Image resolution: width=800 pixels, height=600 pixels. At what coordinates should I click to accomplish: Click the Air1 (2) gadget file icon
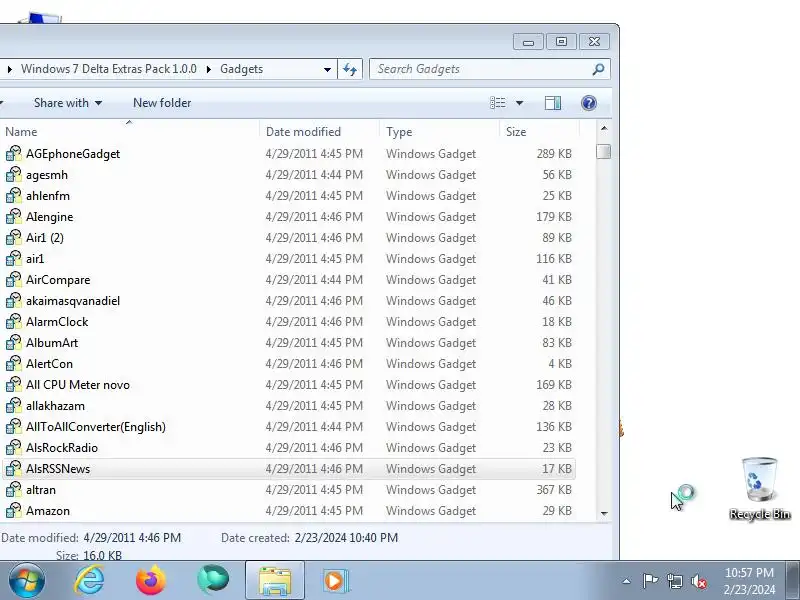[14, 237]
